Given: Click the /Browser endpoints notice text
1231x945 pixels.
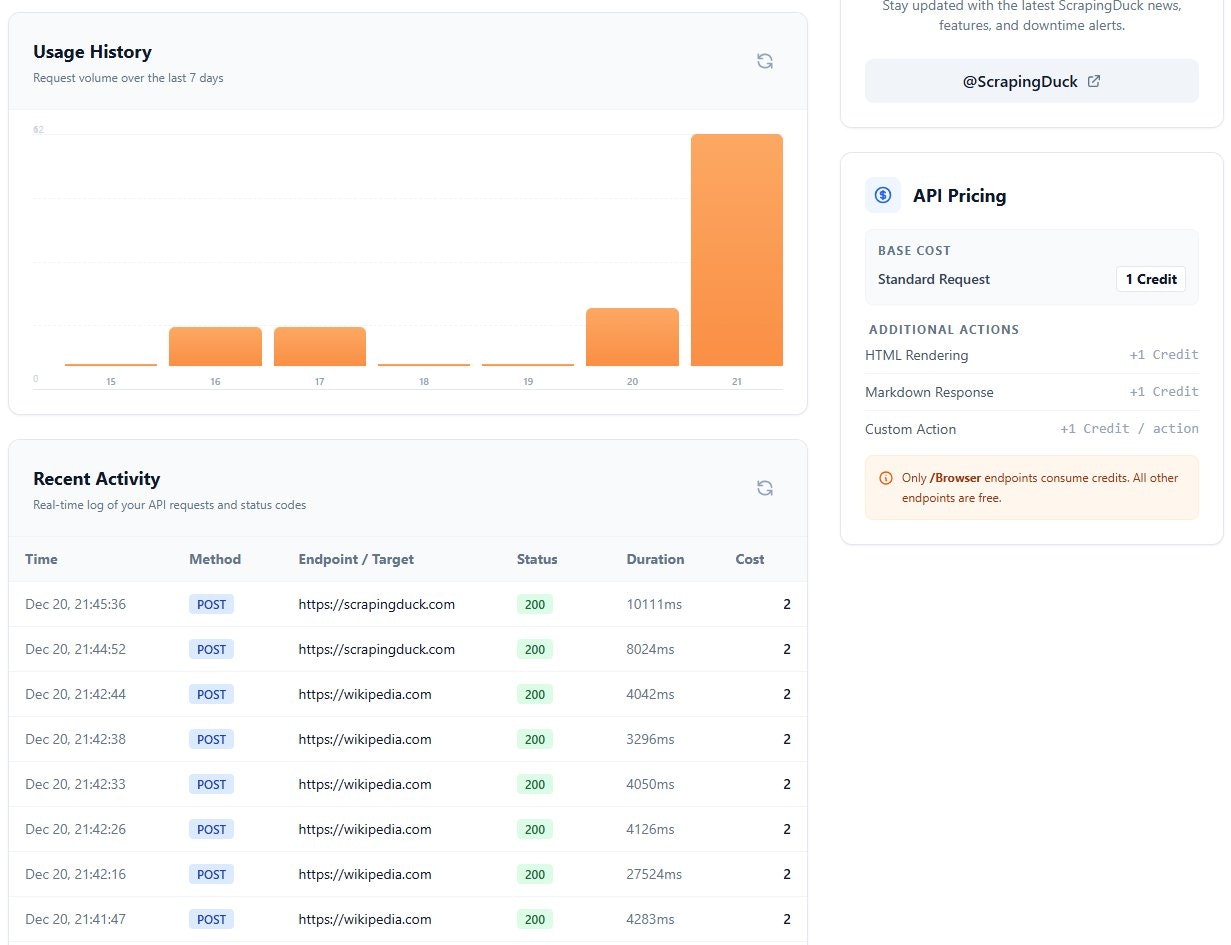Looking at the screenshot, I should tap(1040, 488).
